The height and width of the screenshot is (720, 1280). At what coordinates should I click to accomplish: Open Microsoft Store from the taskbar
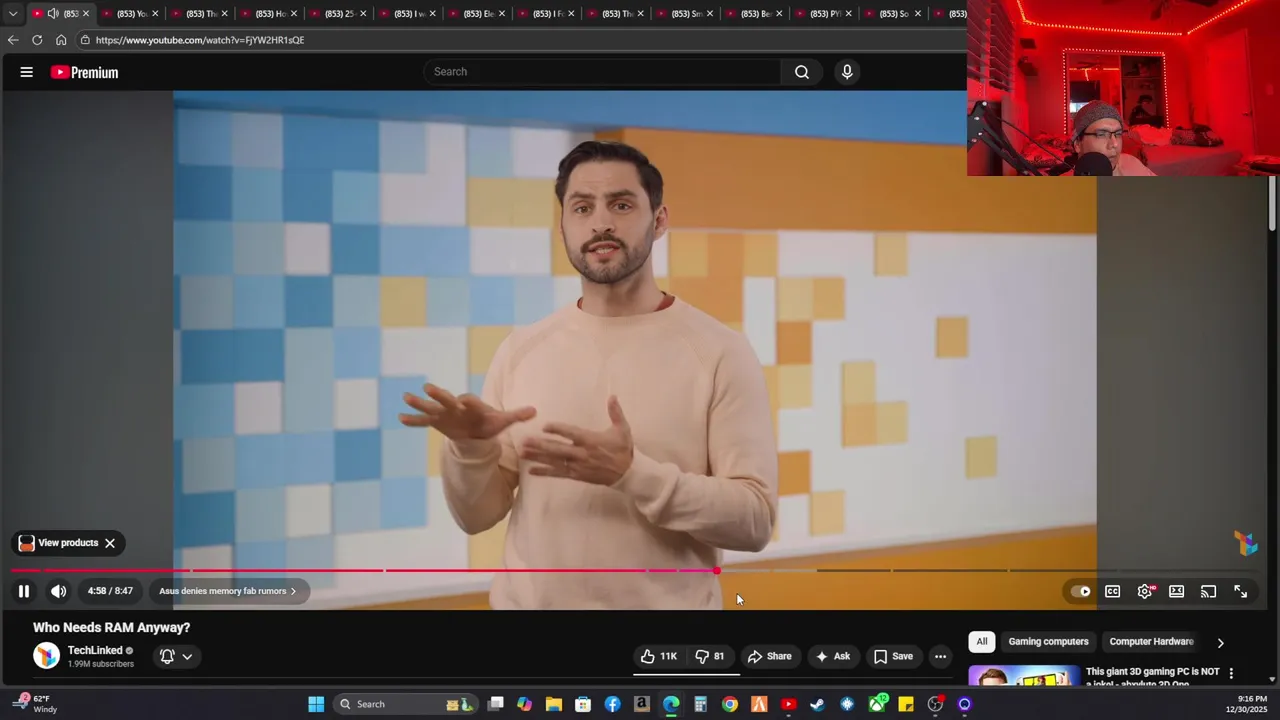tap(583, 704)
